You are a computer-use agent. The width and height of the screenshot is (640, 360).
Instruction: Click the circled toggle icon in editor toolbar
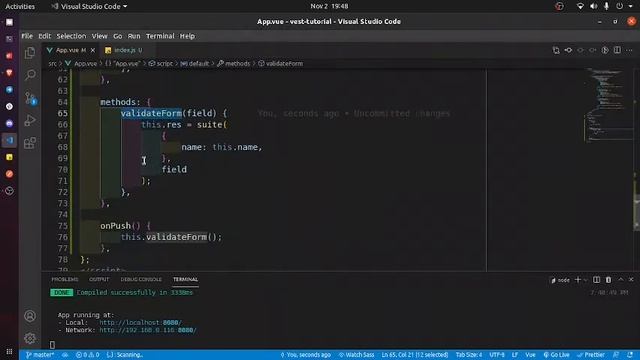pyautogui.click(x=605, y=50)
